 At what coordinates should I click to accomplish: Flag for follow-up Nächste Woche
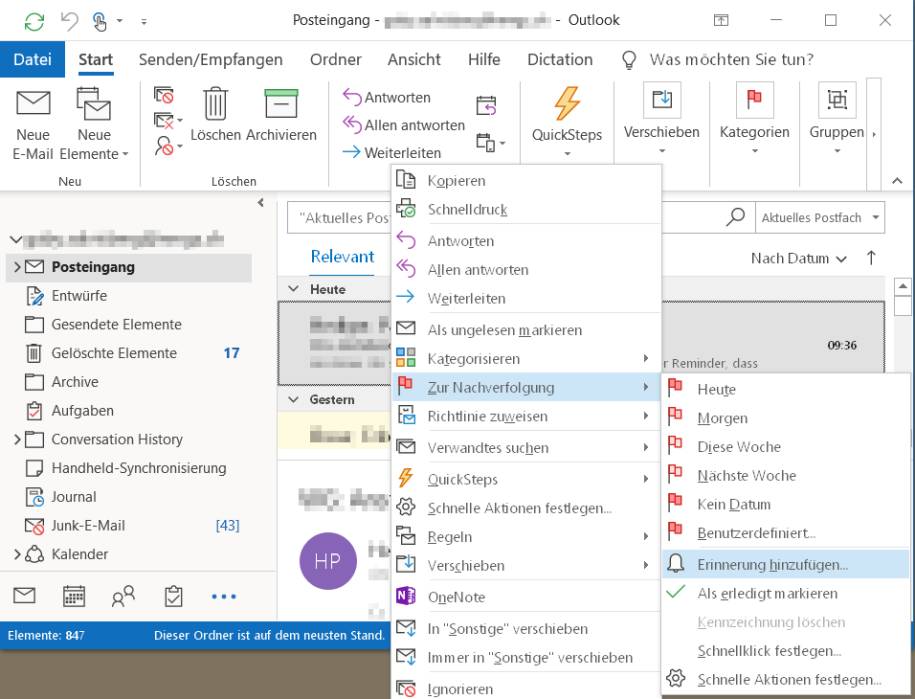click(785, 476)
